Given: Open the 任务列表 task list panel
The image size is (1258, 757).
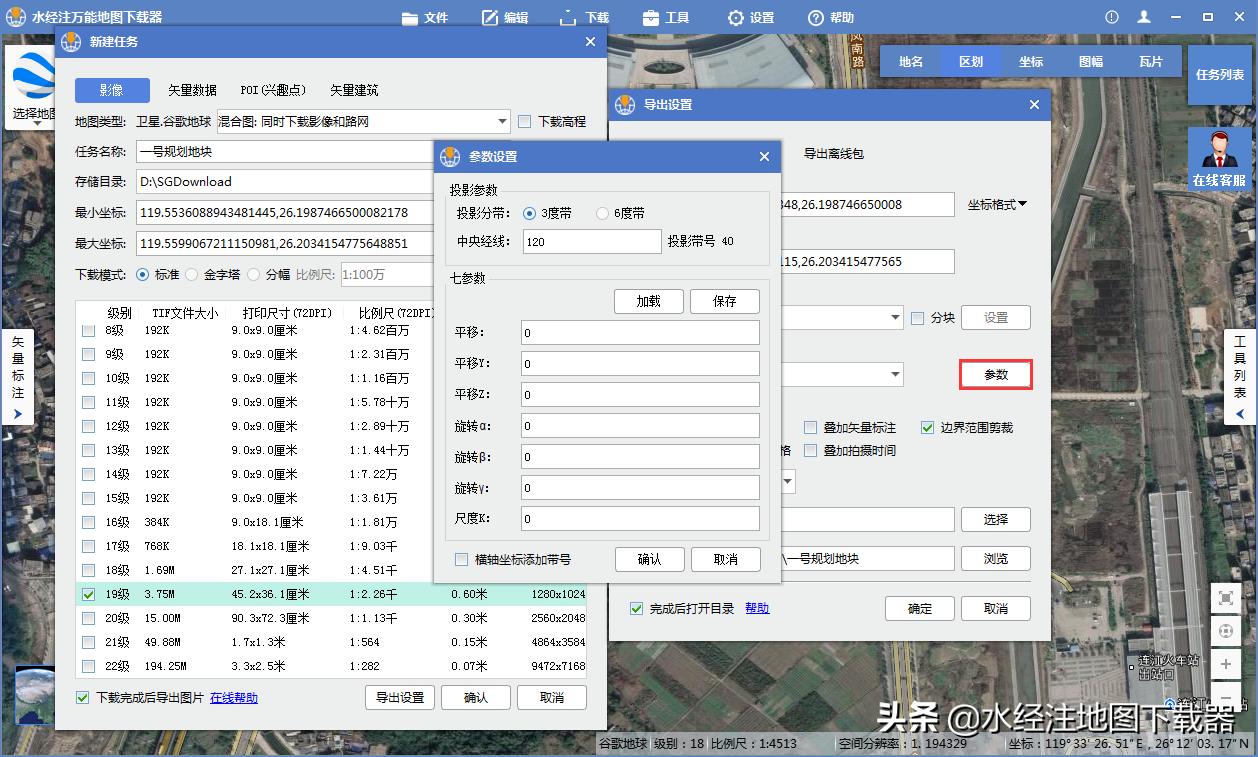Looking at the screenshot, I should pyautogui.click(x=1219, y=76).
